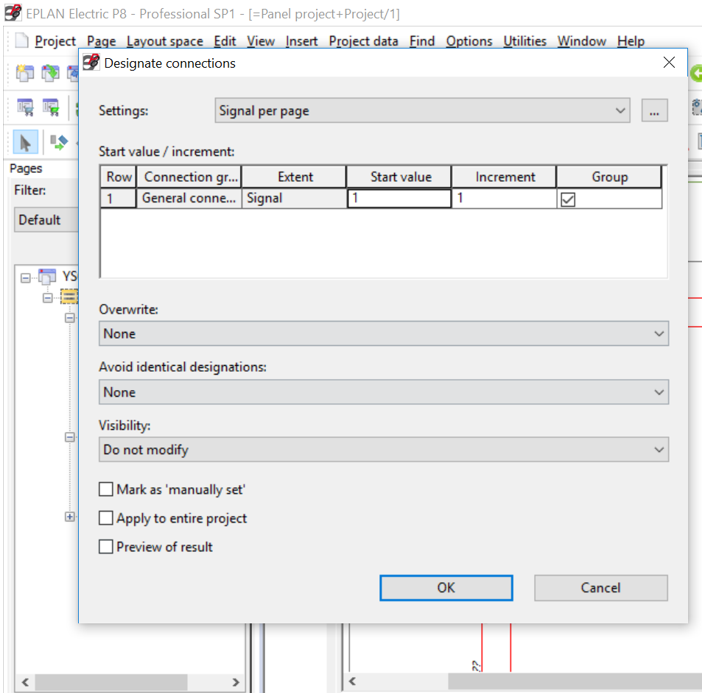This screenshot has height=693, width=705.
Task: Open the Help menu
Action: click(631, 41)
